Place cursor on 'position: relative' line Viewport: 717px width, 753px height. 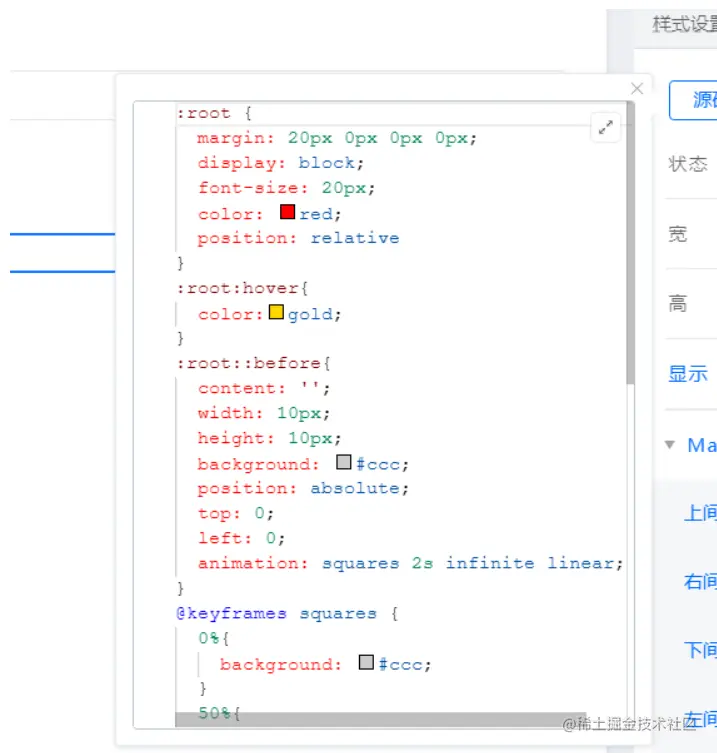(x=298, y=238)
